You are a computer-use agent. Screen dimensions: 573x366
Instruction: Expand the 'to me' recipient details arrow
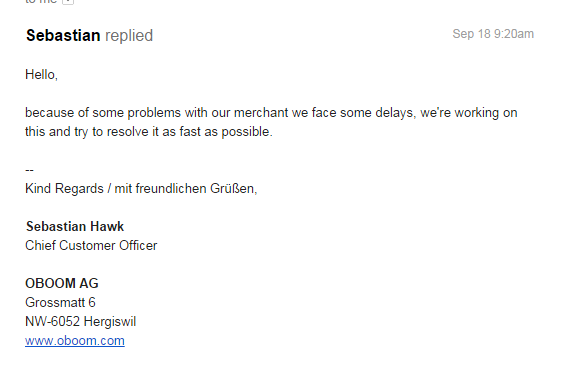(68, 1)
